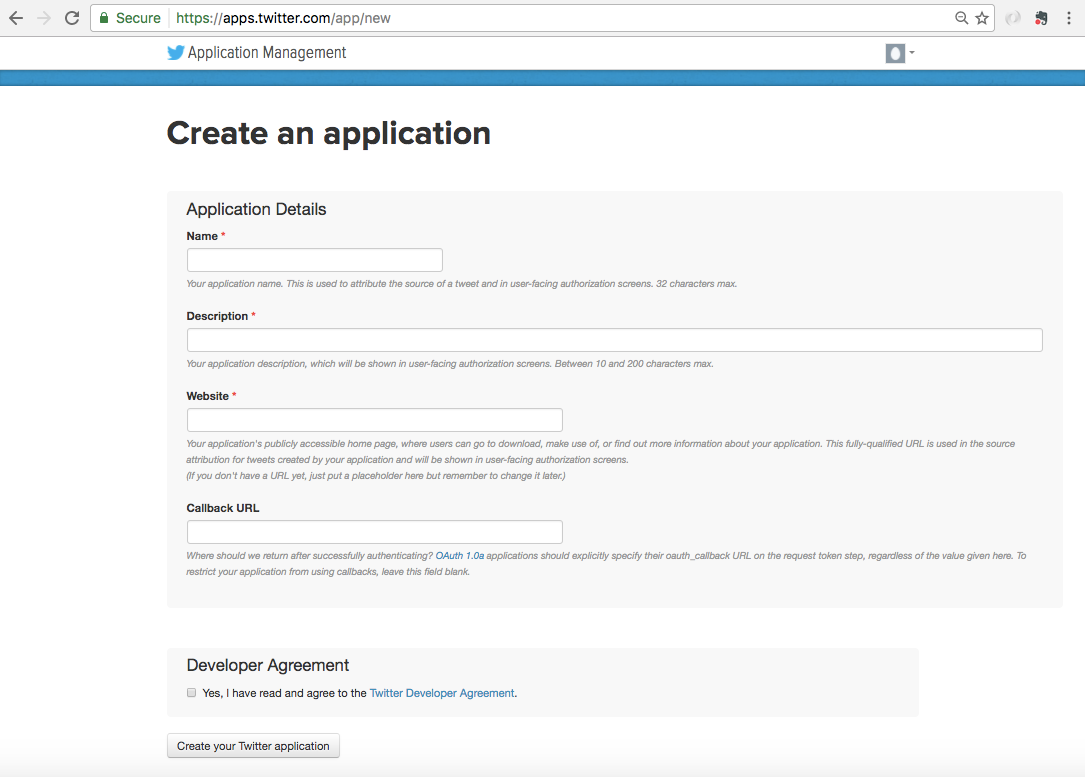This screenshot has width=1085, height=777.
Task: Open Chrome's three-dot menu
Action: click(x=1069, y=18)
